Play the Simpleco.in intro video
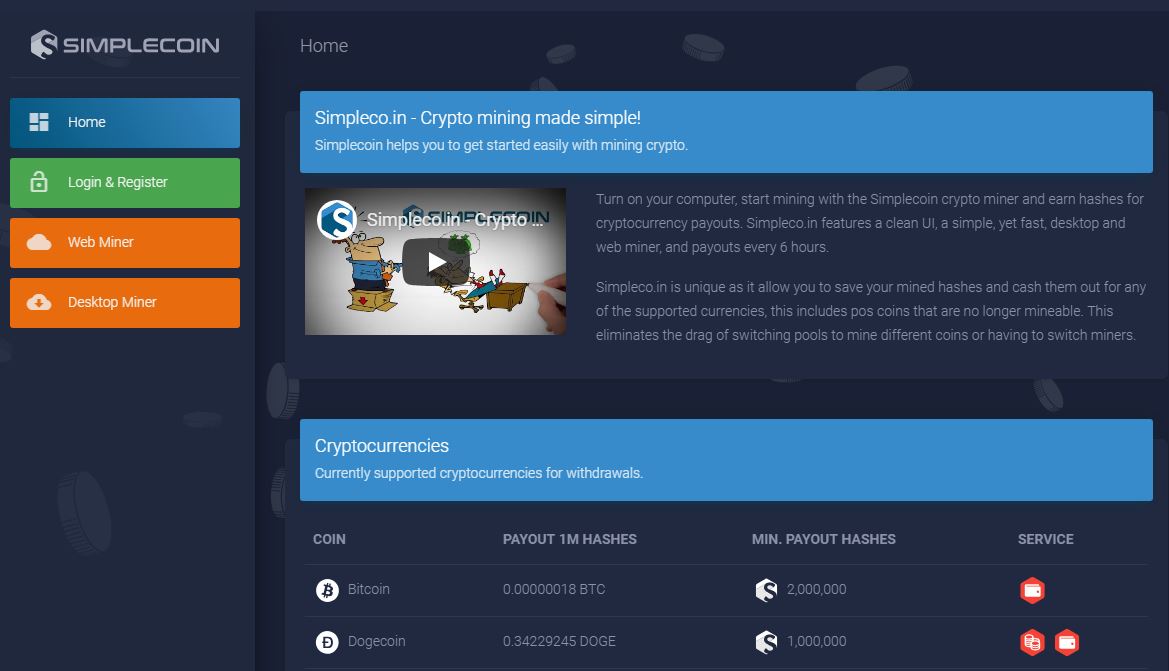The image size is (1169, 671). (436, 262)
